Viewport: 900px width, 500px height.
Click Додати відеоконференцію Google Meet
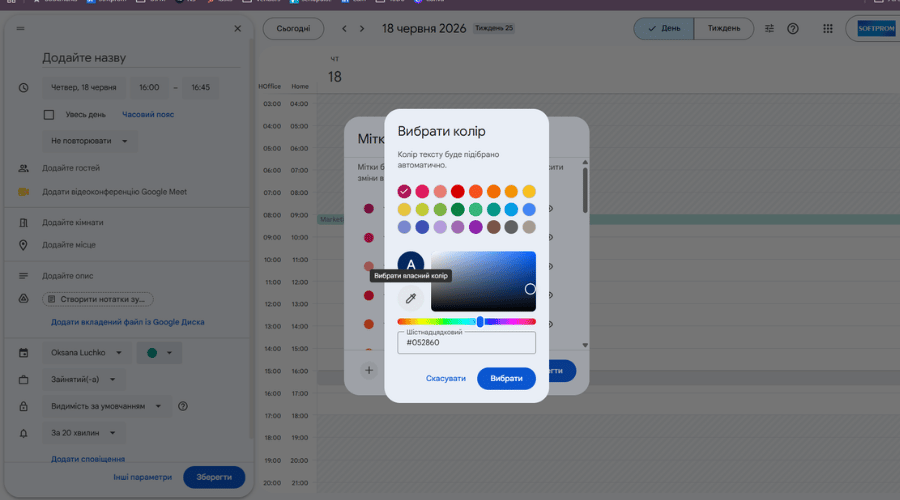(x=114, y=192)
